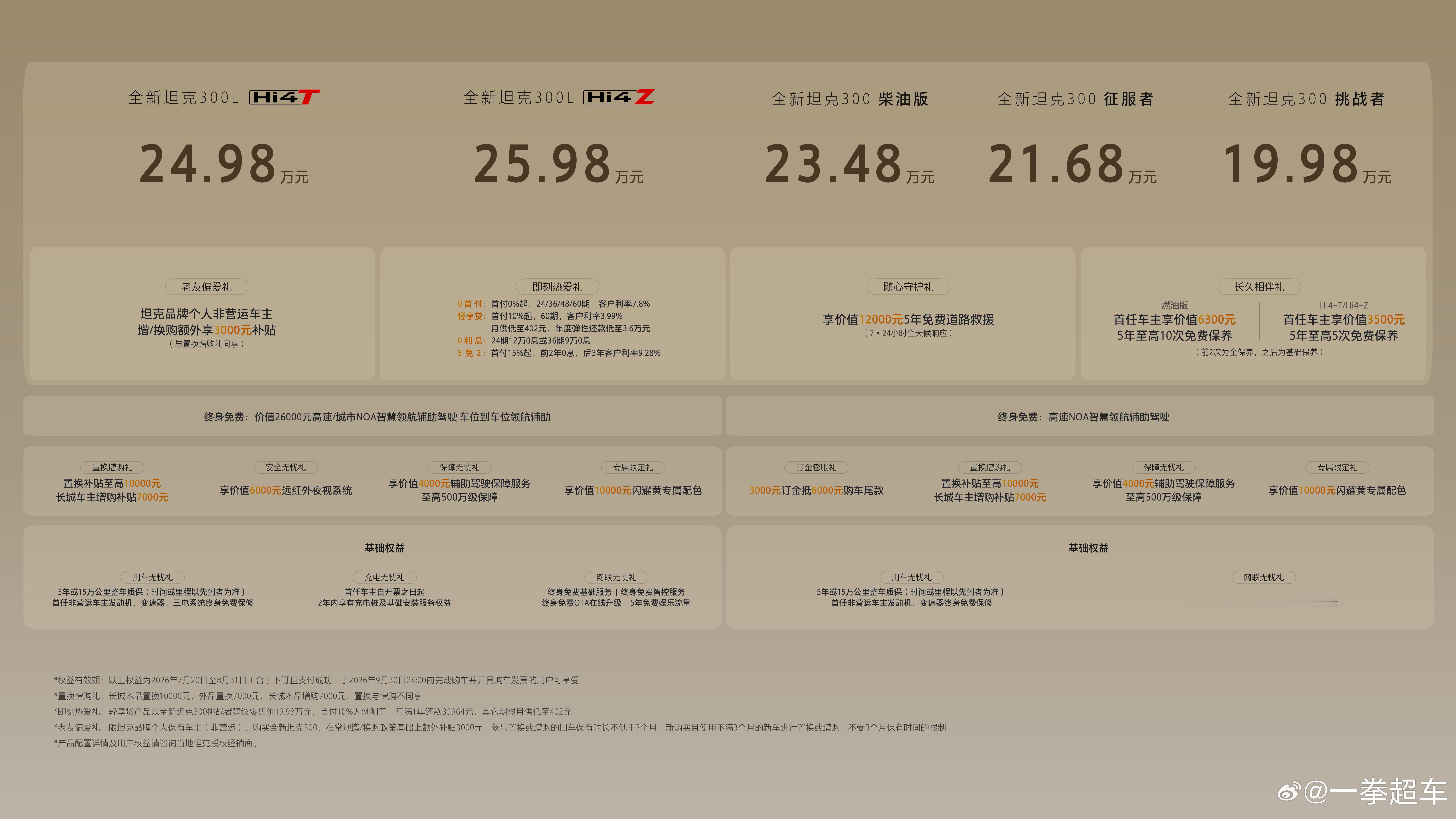Click the 随心守护礼 pill label
1456x819 pixels.
(x=908, y=287)
